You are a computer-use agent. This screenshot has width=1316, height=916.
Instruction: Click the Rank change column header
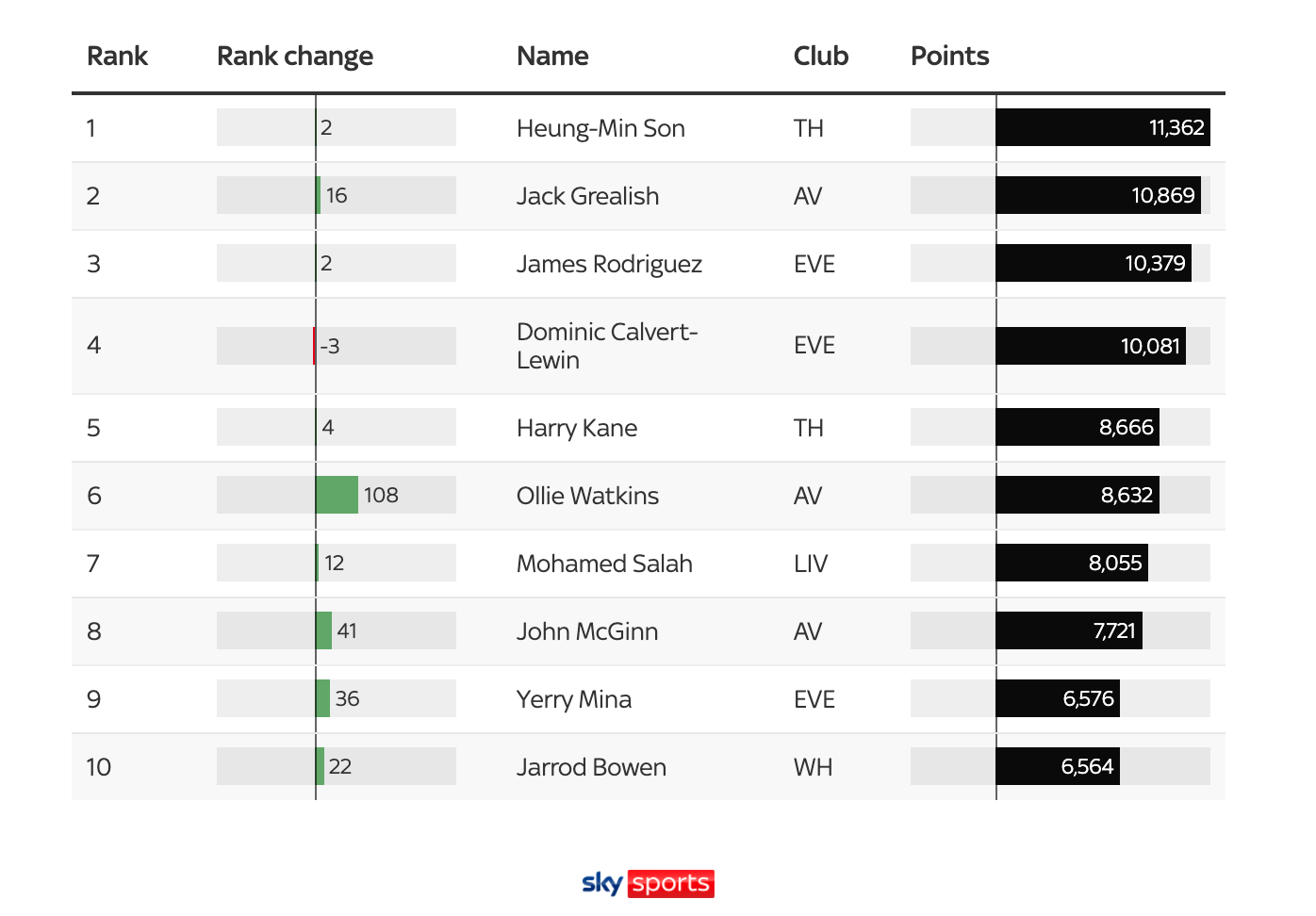coord(294,57)
